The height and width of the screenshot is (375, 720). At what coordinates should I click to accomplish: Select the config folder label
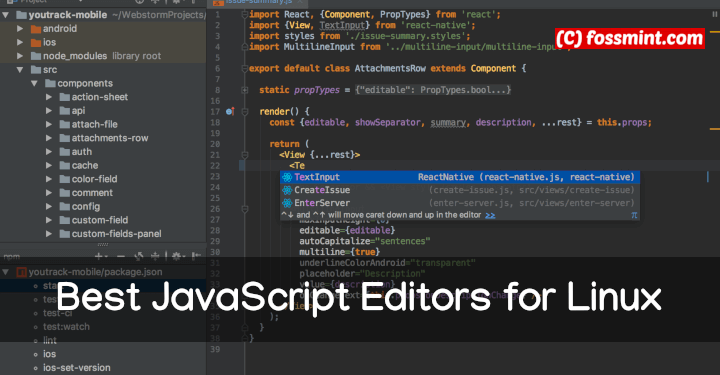coord(86,207)
